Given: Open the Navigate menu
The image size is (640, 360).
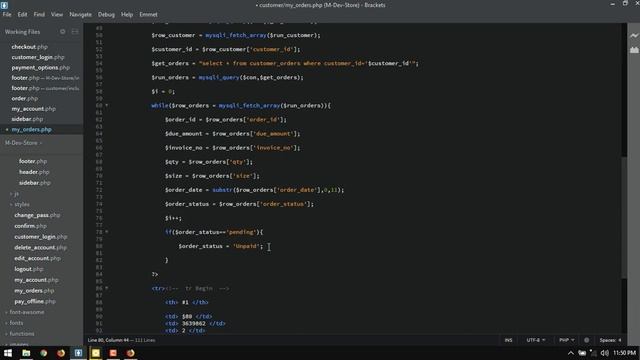Looking at the screenshot, I should click(80, 14).
